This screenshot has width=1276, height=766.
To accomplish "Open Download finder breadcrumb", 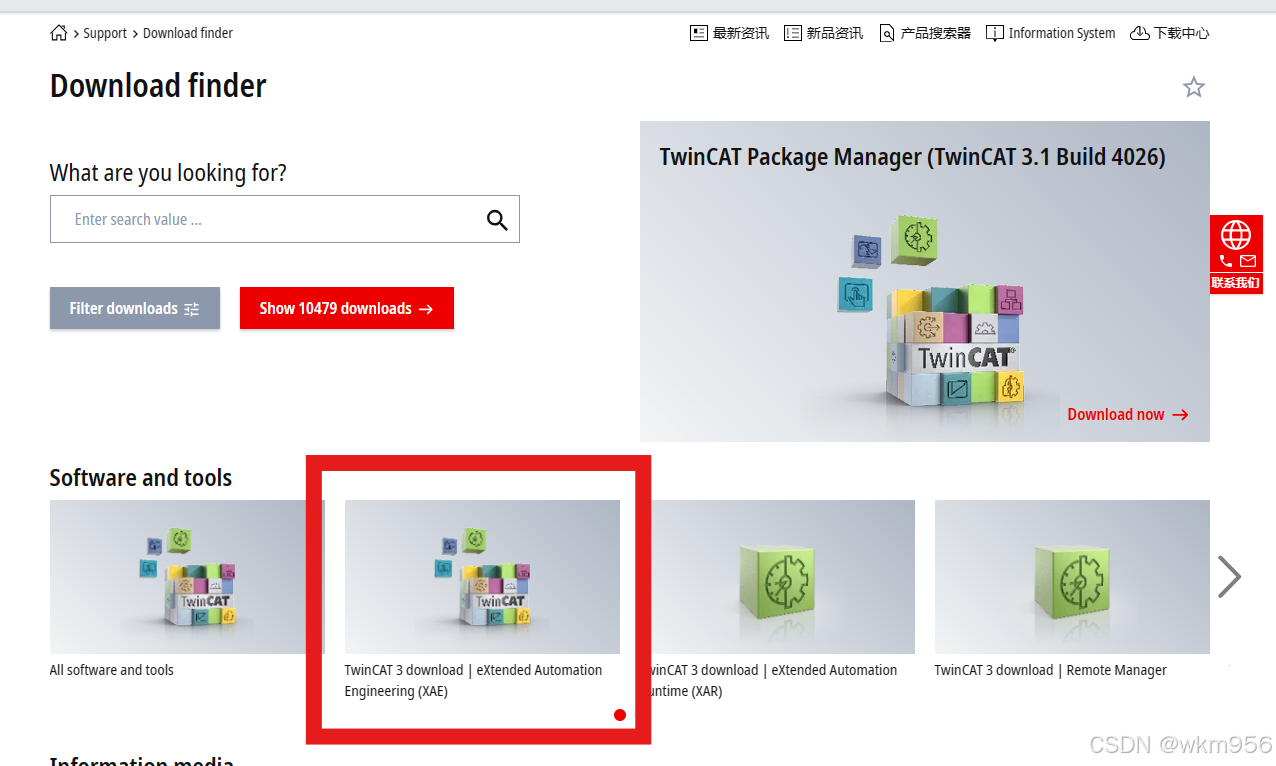I will click(188, 33).
